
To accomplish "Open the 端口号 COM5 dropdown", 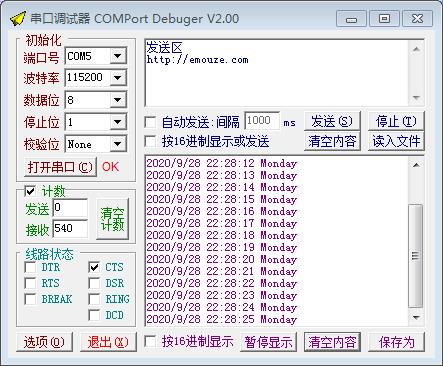I will click(118, 56).
